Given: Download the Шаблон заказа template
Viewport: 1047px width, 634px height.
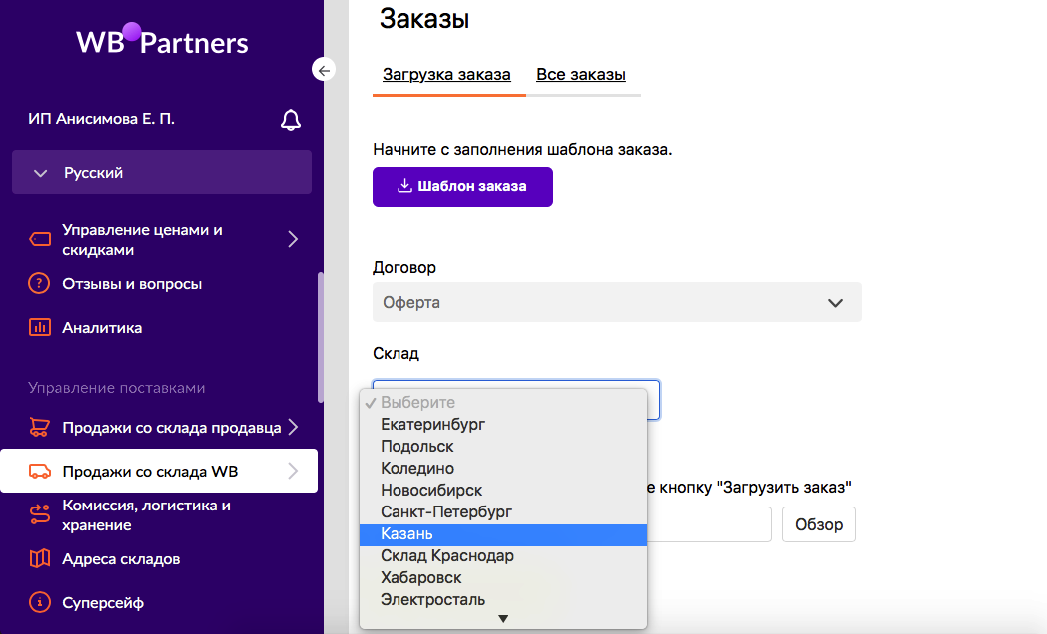Looking at the screenshot, I should [x=463, y=186].
